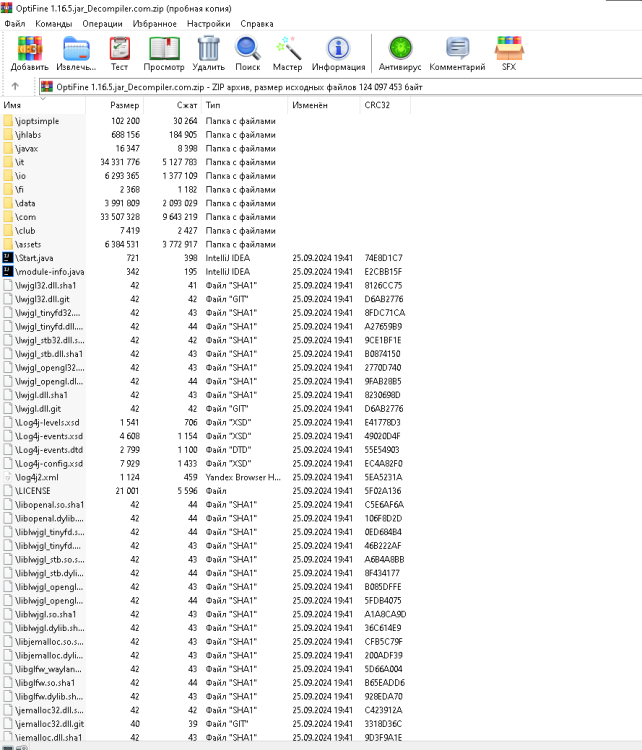
Task: Open the Файл menu
Action: pos(15,23)
